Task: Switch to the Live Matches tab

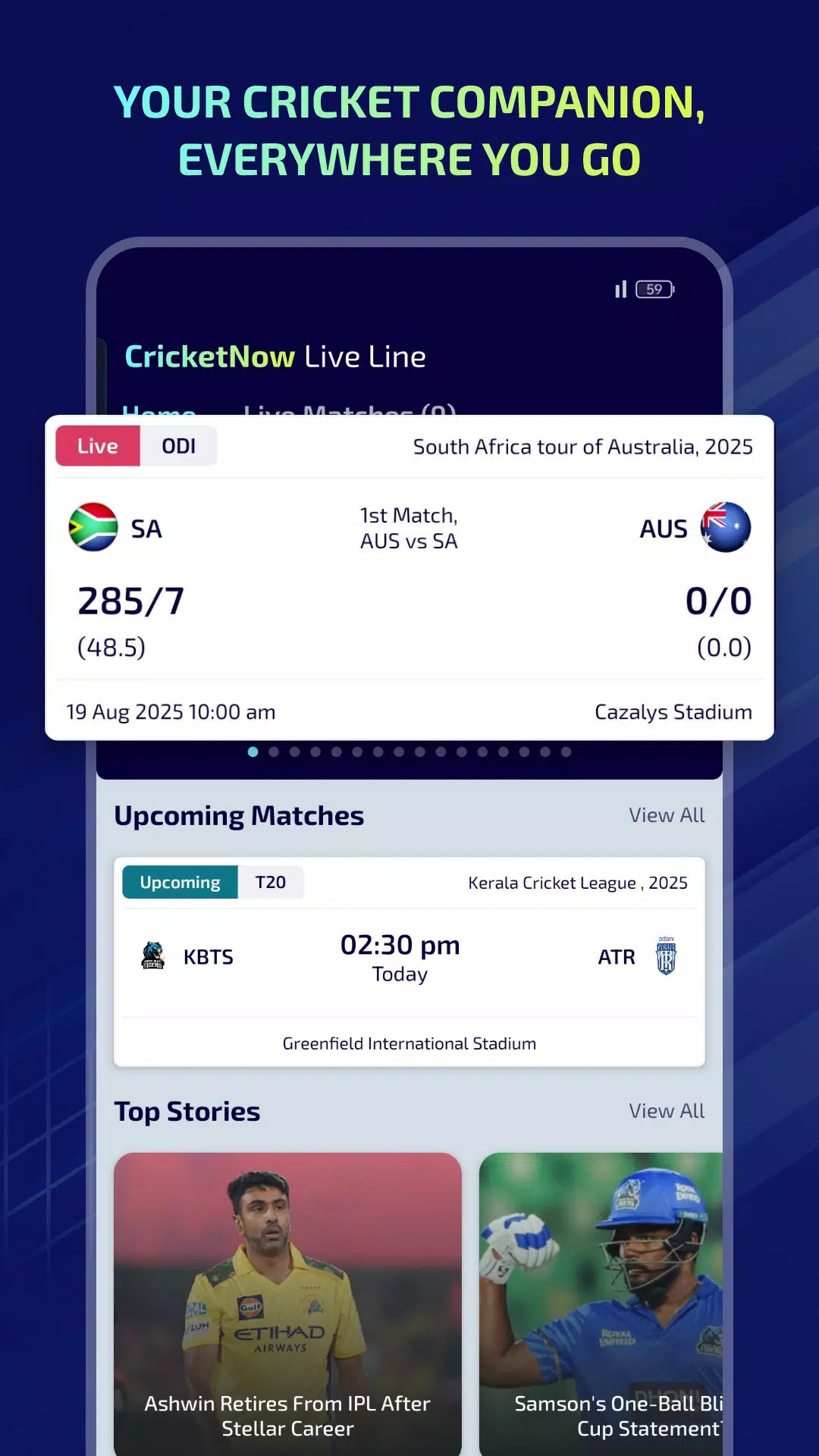Action: (349, 409)
